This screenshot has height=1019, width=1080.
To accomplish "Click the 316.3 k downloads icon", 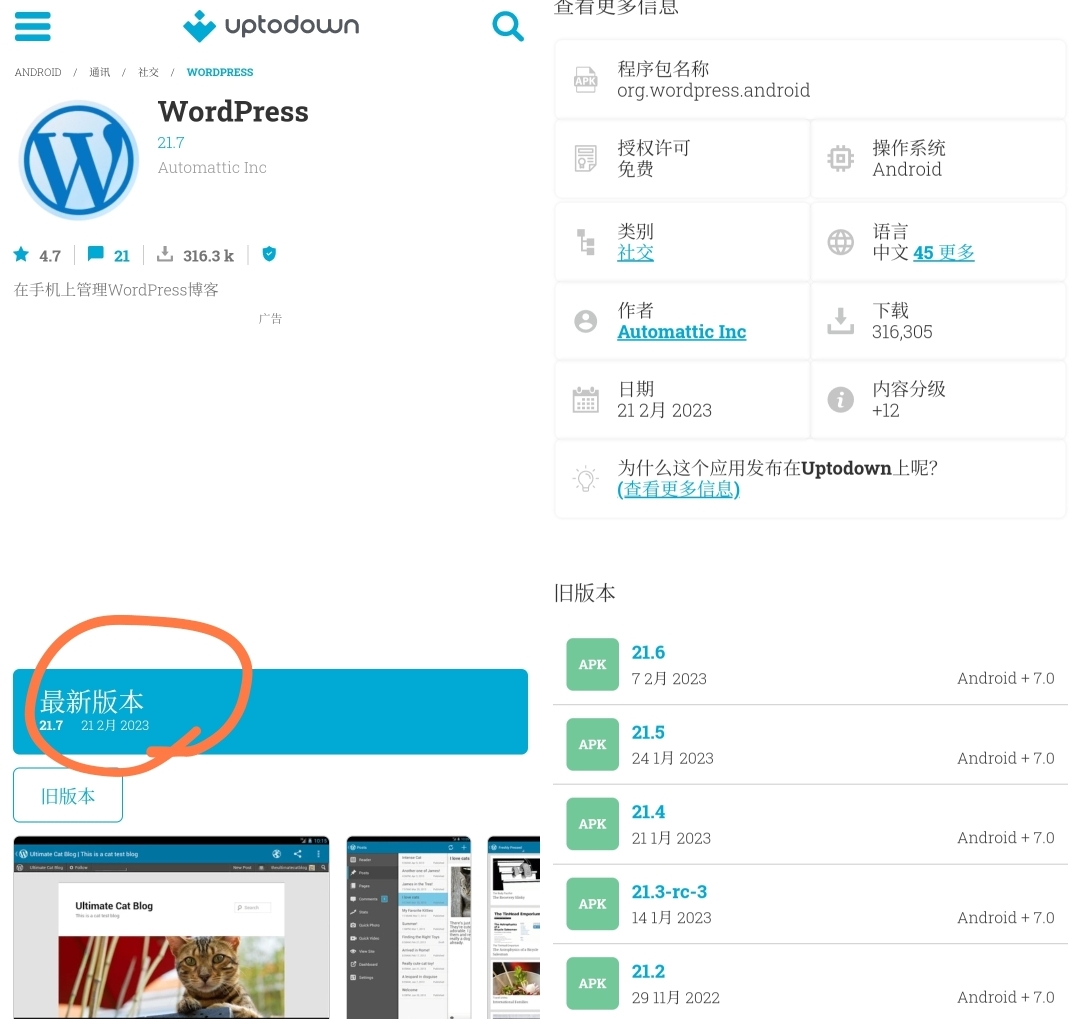I will pos(165,254).
